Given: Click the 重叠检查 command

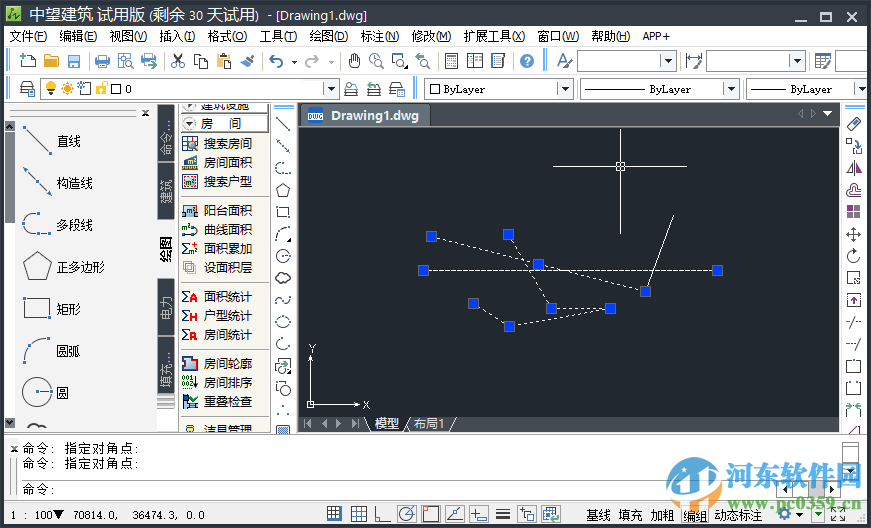Looking at the screenshot, I should 217,401.
